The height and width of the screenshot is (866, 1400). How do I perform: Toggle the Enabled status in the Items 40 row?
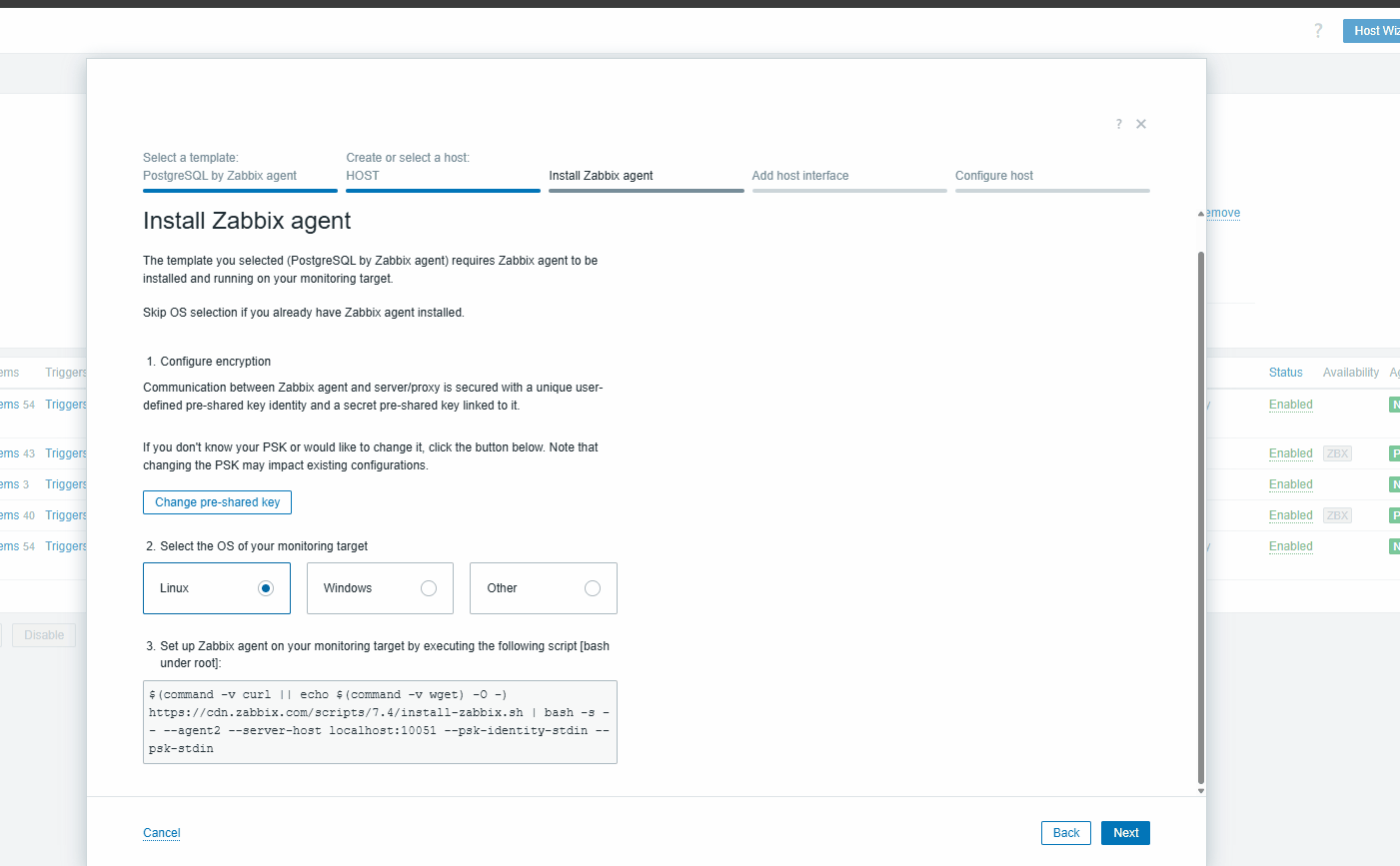click(x=1291, y=515)
